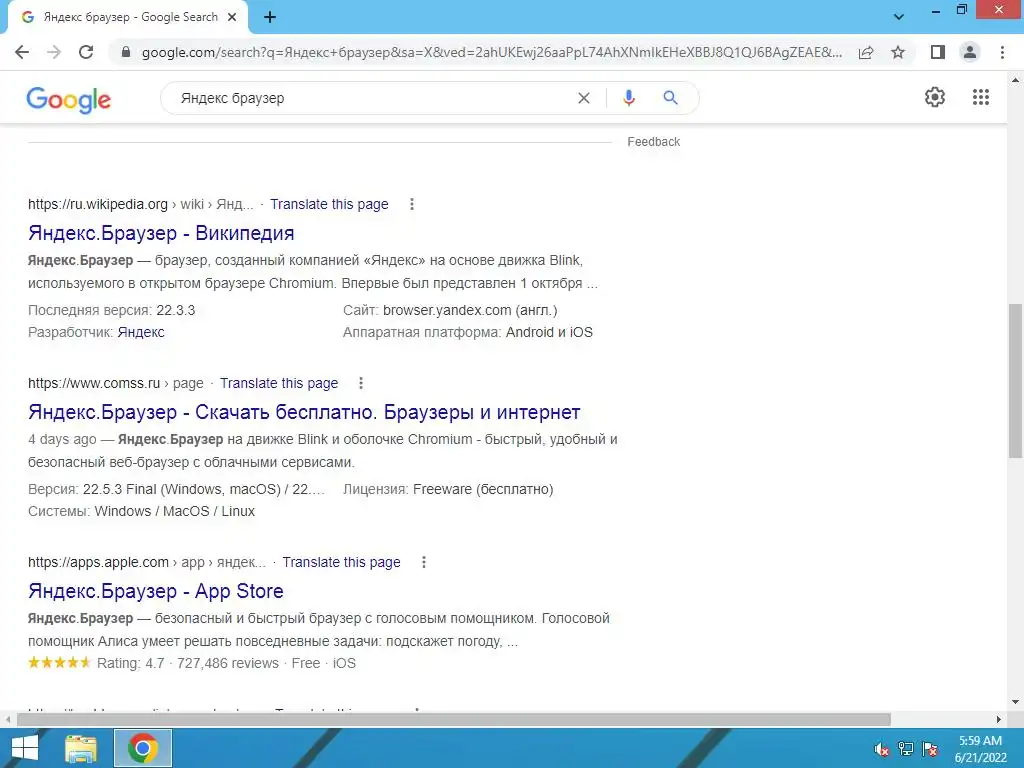Click the 22.3.3 latest version value
The height and width of the screenshot is (768, 1024).
tap(176, 310)
